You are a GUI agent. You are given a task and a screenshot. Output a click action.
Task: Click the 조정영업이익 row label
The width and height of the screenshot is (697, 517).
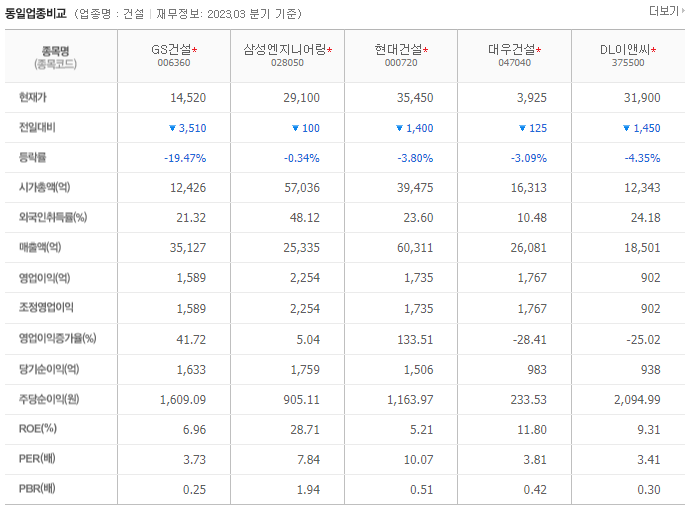point(46,308)
